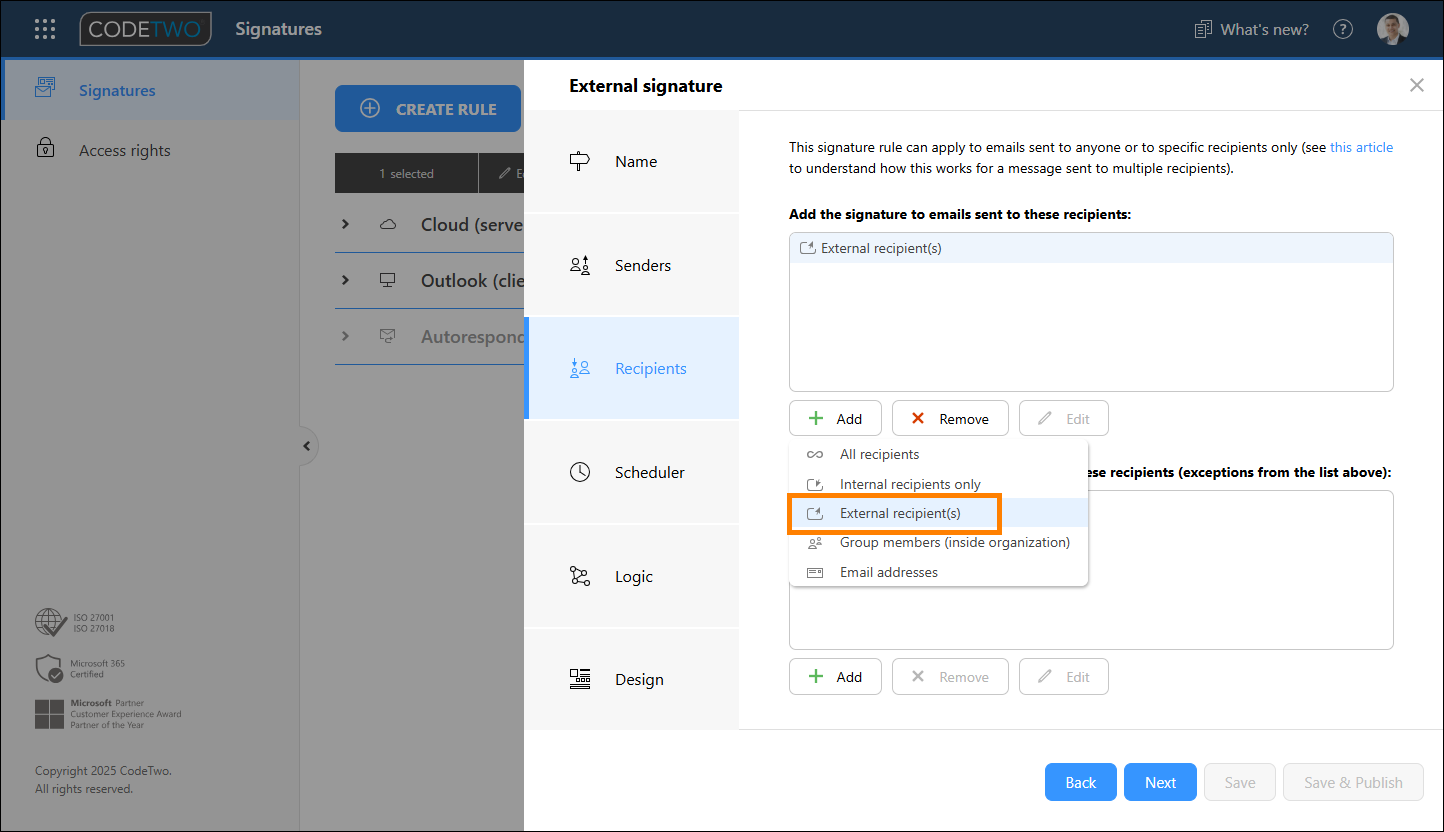Click Remove under the recipients list
This screenshot has height=832, width=1444.
[x=950, y=418]
